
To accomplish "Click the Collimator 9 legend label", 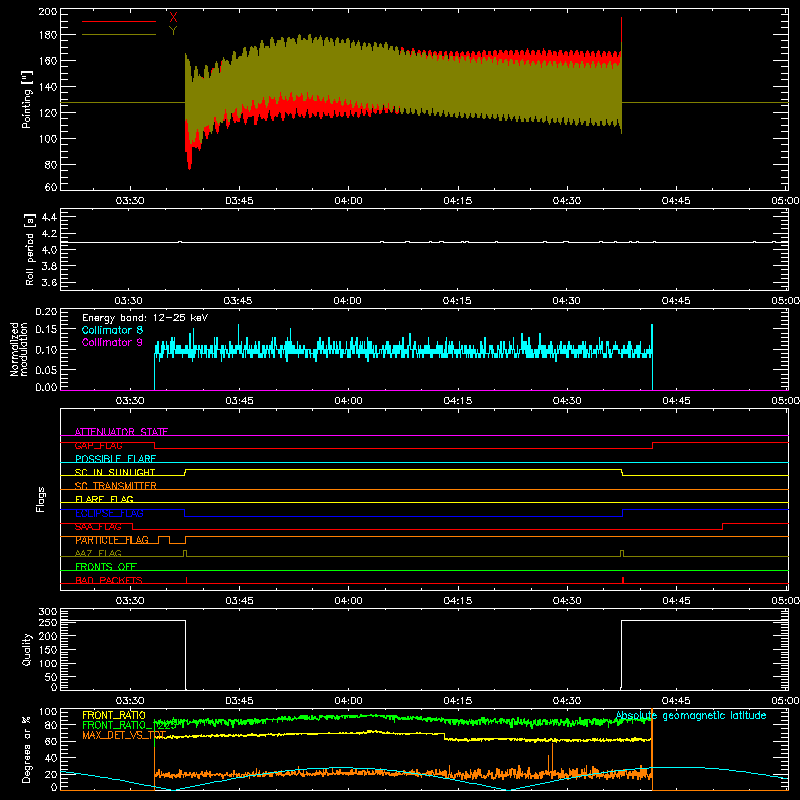I will (x=112, y=342).
